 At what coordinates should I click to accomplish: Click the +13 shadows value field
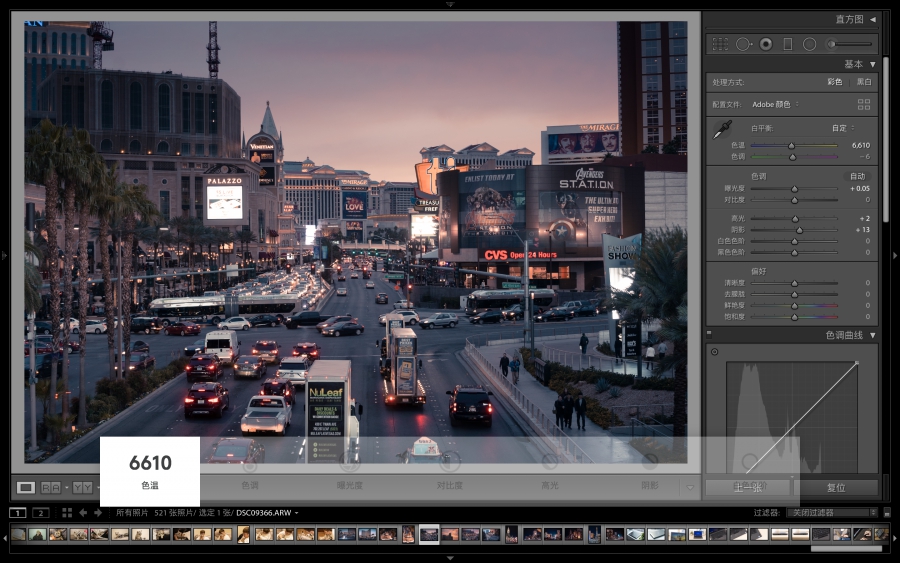tap(863, 230)
